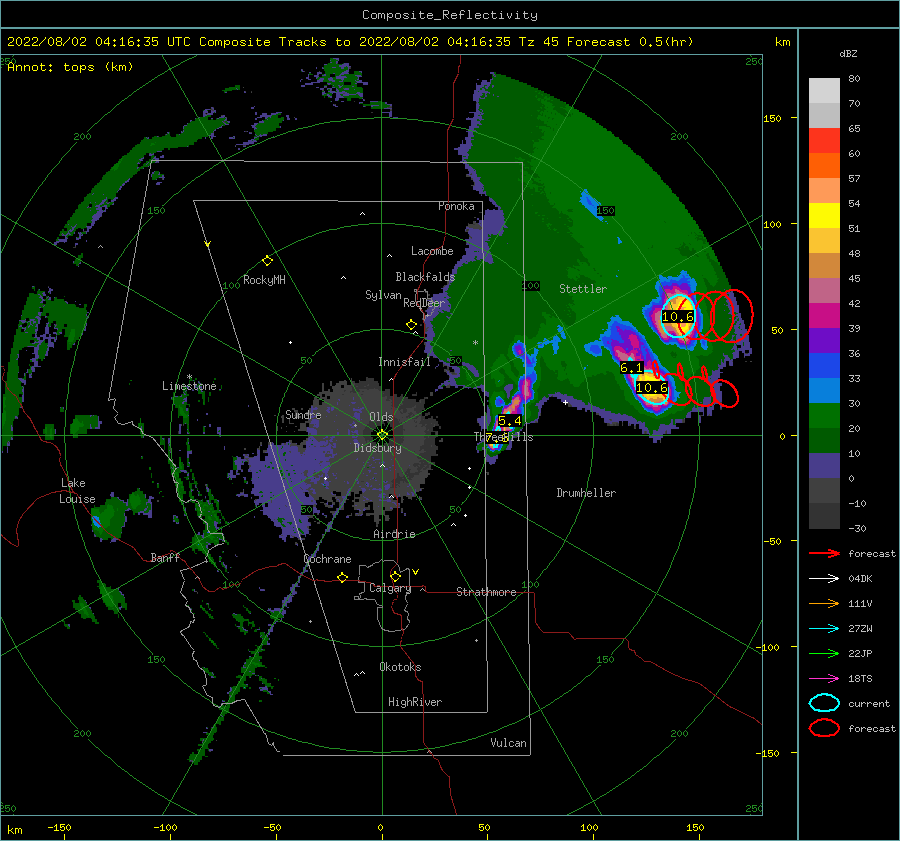This screenshot has height=841, width=900.
Task: Click the 10.6 storm label east of Stettler
Action: pyautogui.click(x=678, y=317)
